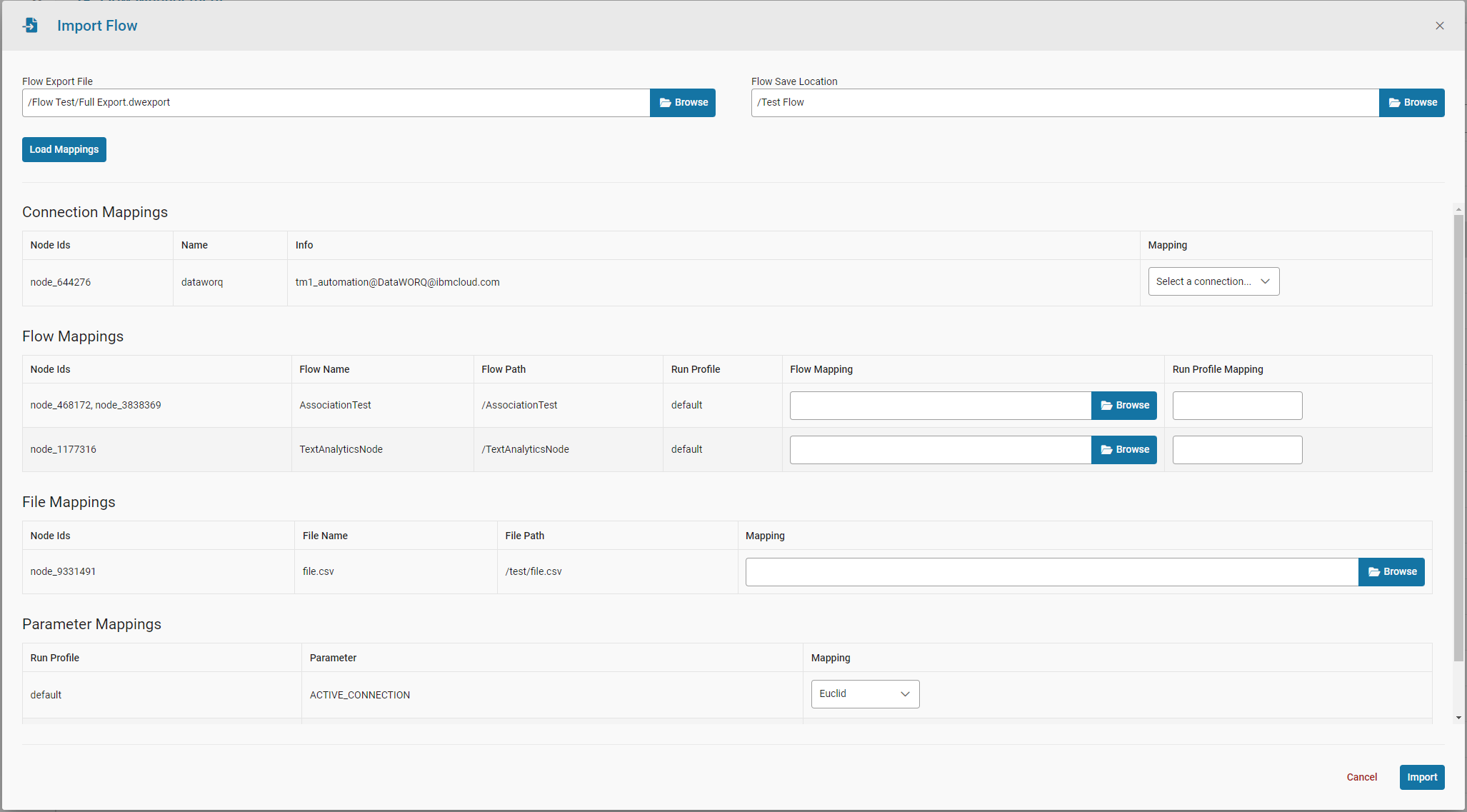Select the /test/file.csv file path cell
The width and height of the screenshot is (1467, 812).
tap(618, 572)
